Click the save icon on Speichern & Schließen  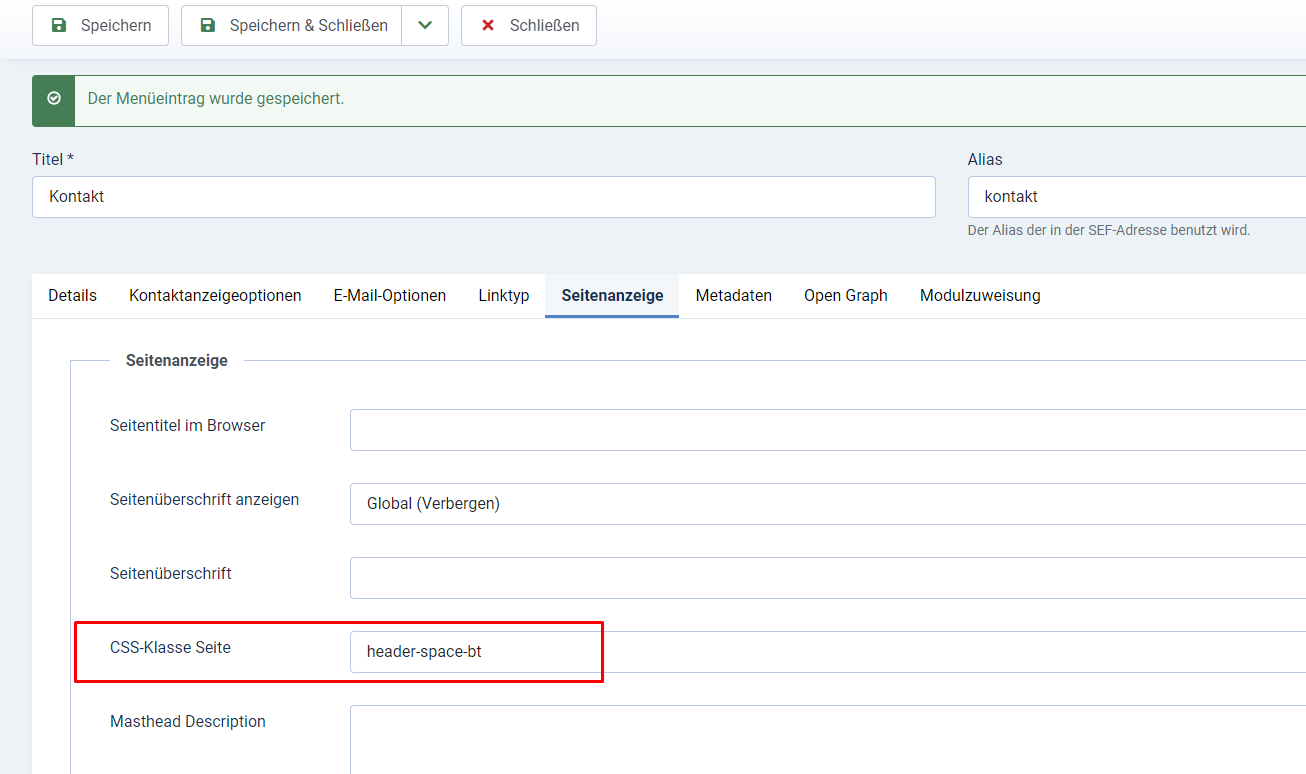click(x=208, y=25)
